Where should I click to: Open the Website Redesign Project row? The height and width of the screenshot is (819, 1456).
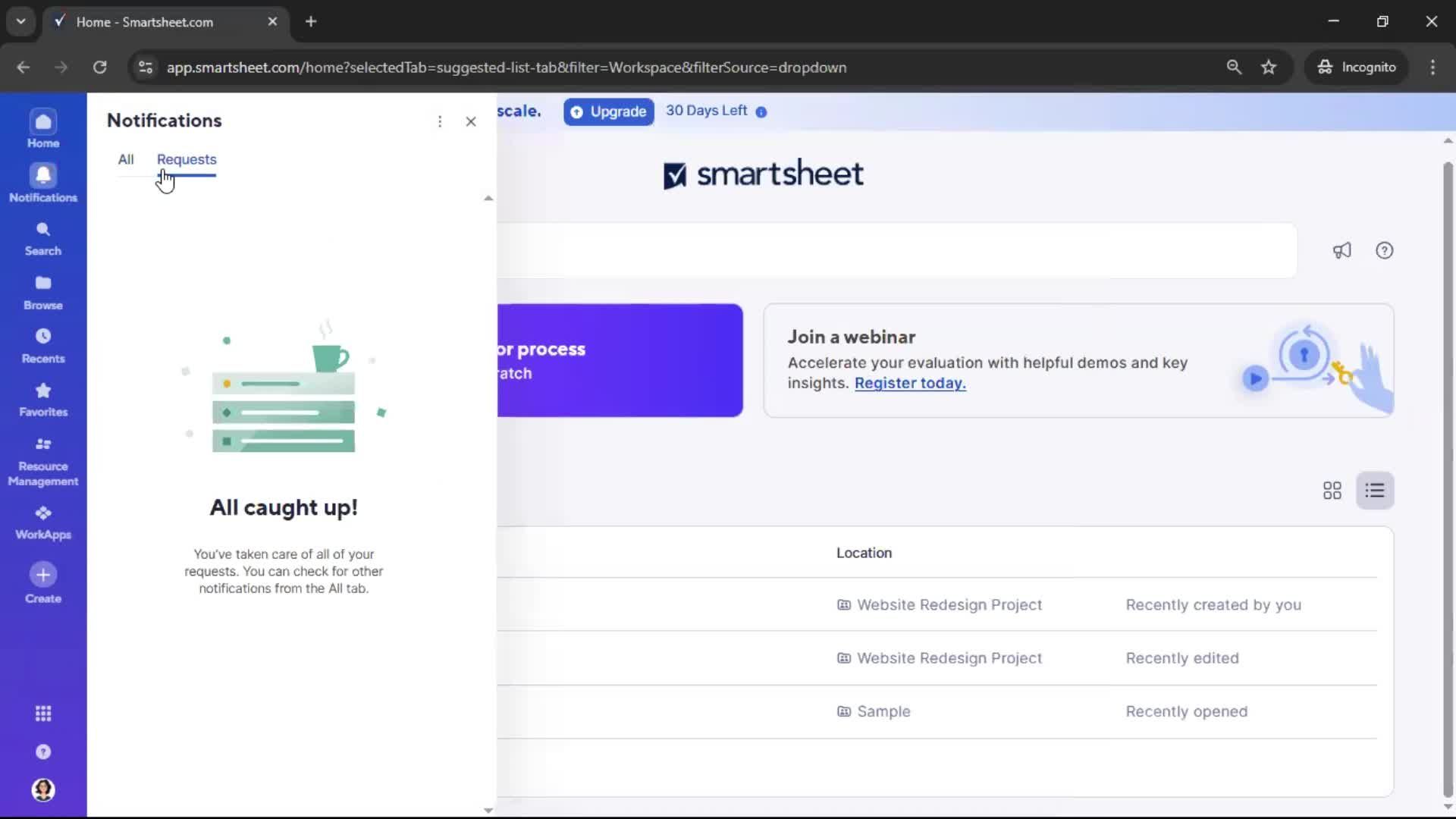coord(949,604)
